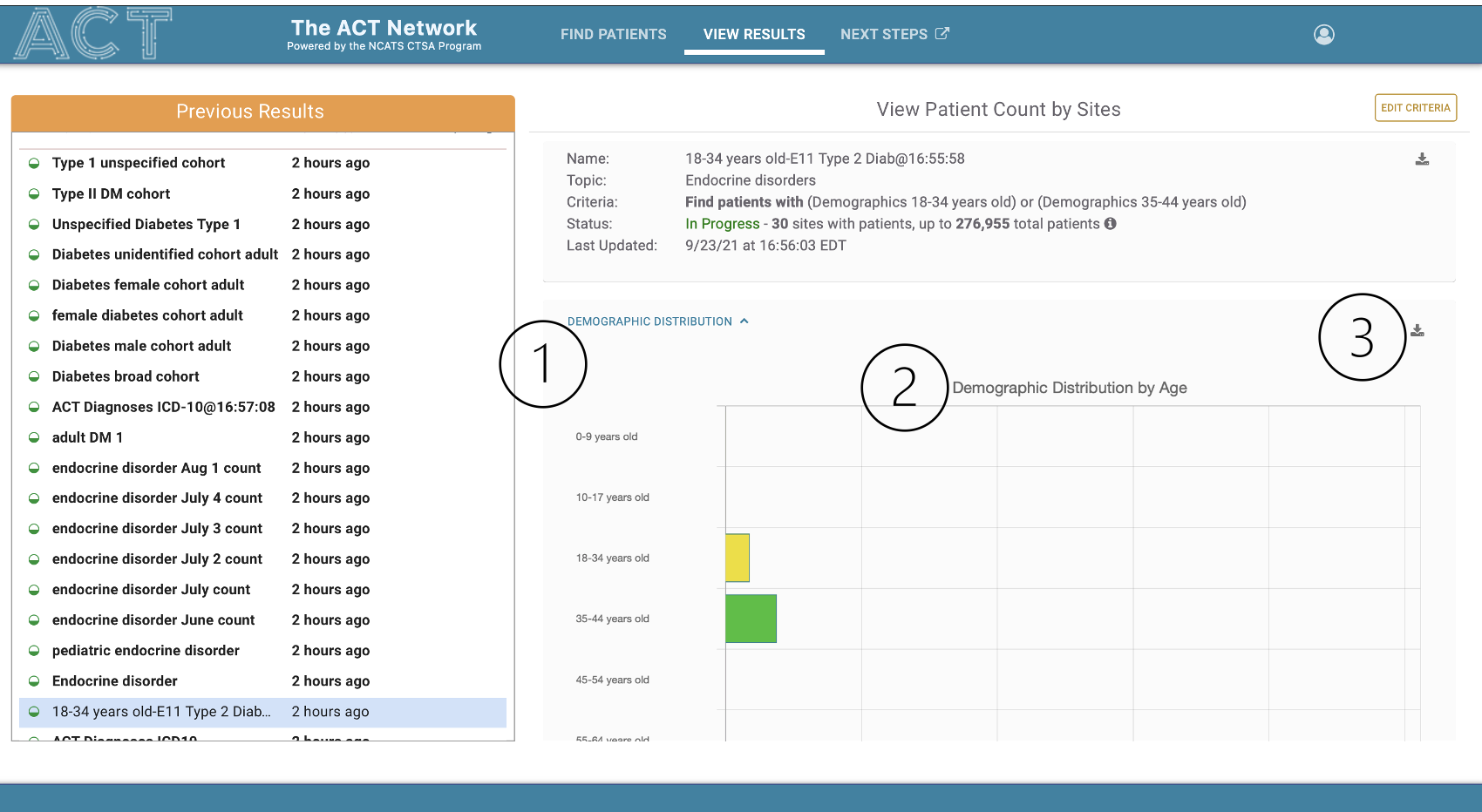Open the Diabetes broad cohort result
The height and width of the screenshot is (812, 1482).
pos(126,376)
